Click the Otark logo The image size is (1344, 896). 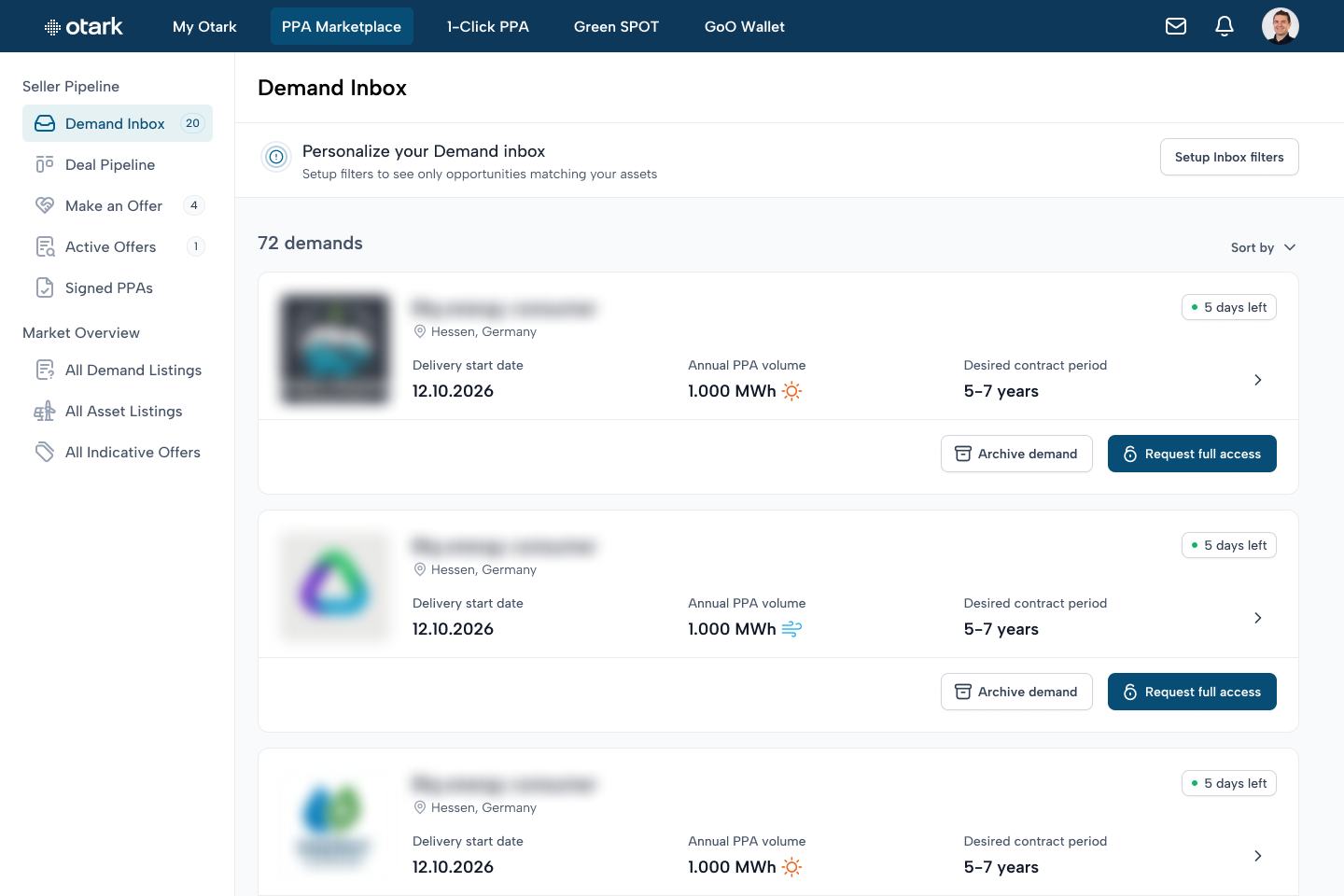click(84, 26)
